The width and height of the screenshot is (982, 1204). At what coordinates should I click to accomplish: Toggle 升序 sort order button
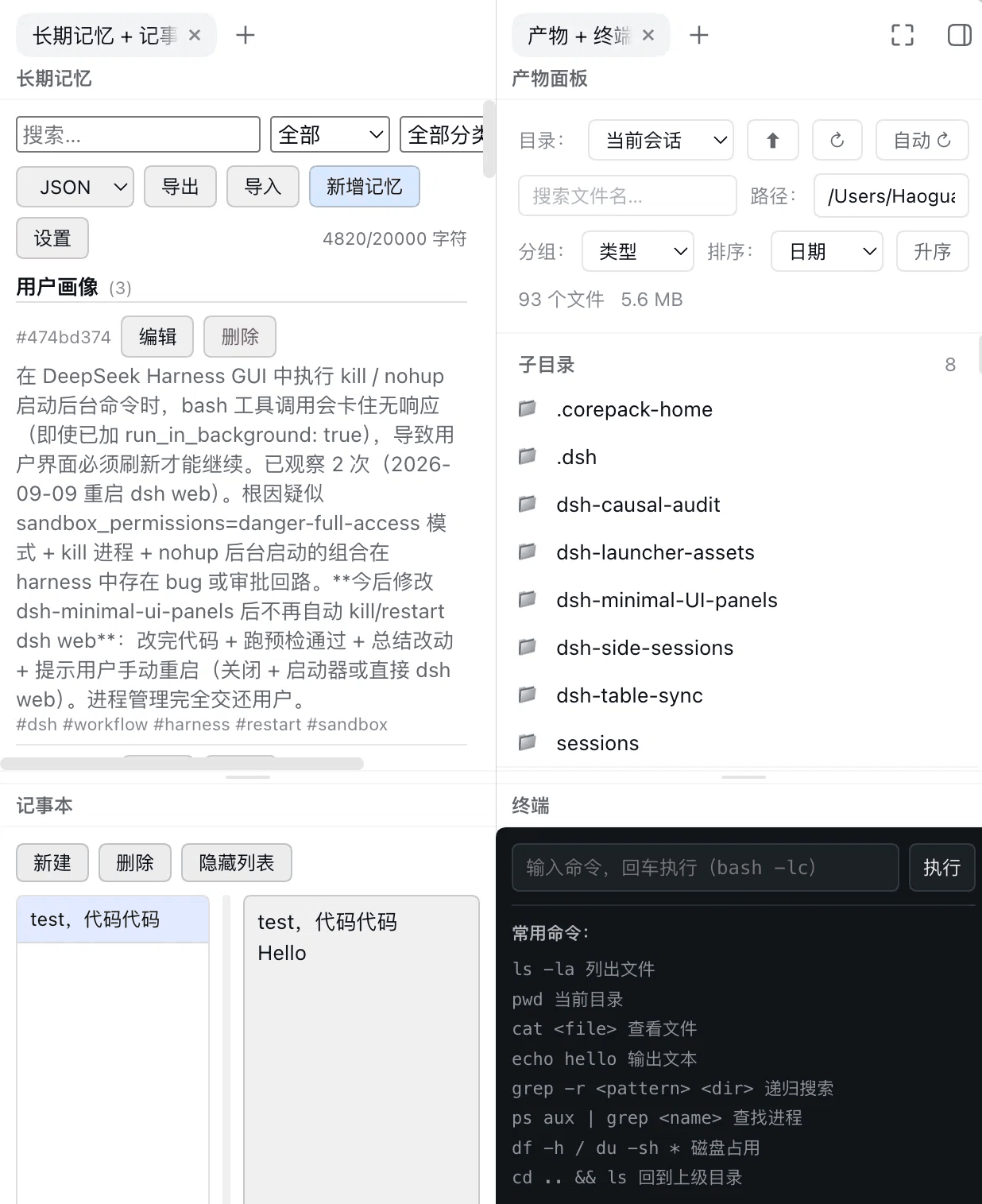[x=933, y=251]
